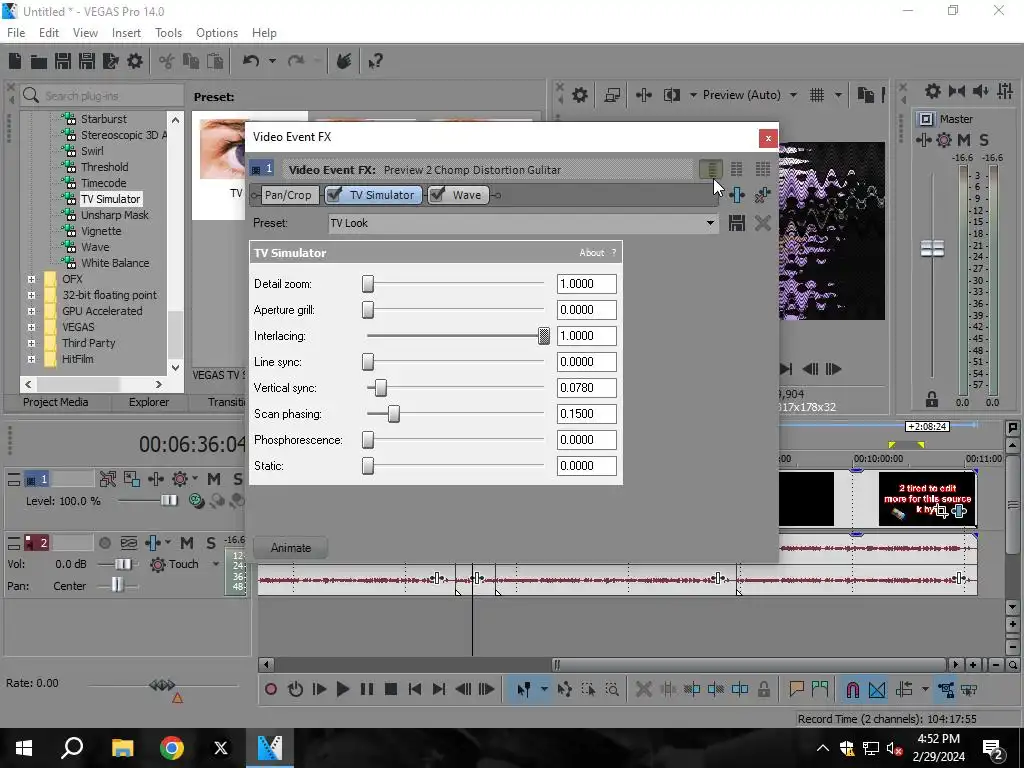Toggle the TV Simulator effect checkbox

click(334, 195)
